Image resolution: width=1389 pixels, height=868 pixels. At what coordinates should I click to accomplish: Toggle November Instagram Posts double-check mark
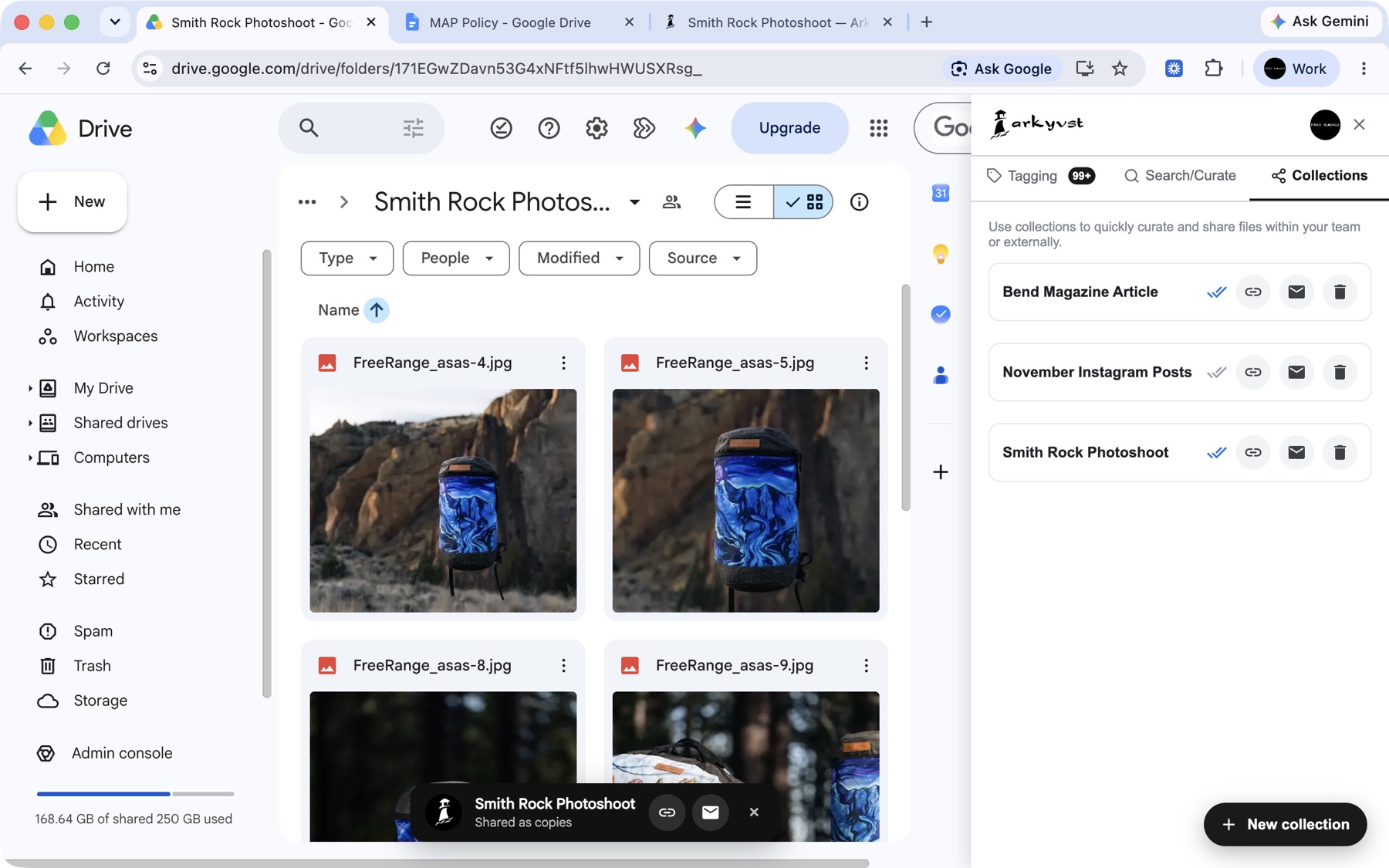(x=1216, y=372)
